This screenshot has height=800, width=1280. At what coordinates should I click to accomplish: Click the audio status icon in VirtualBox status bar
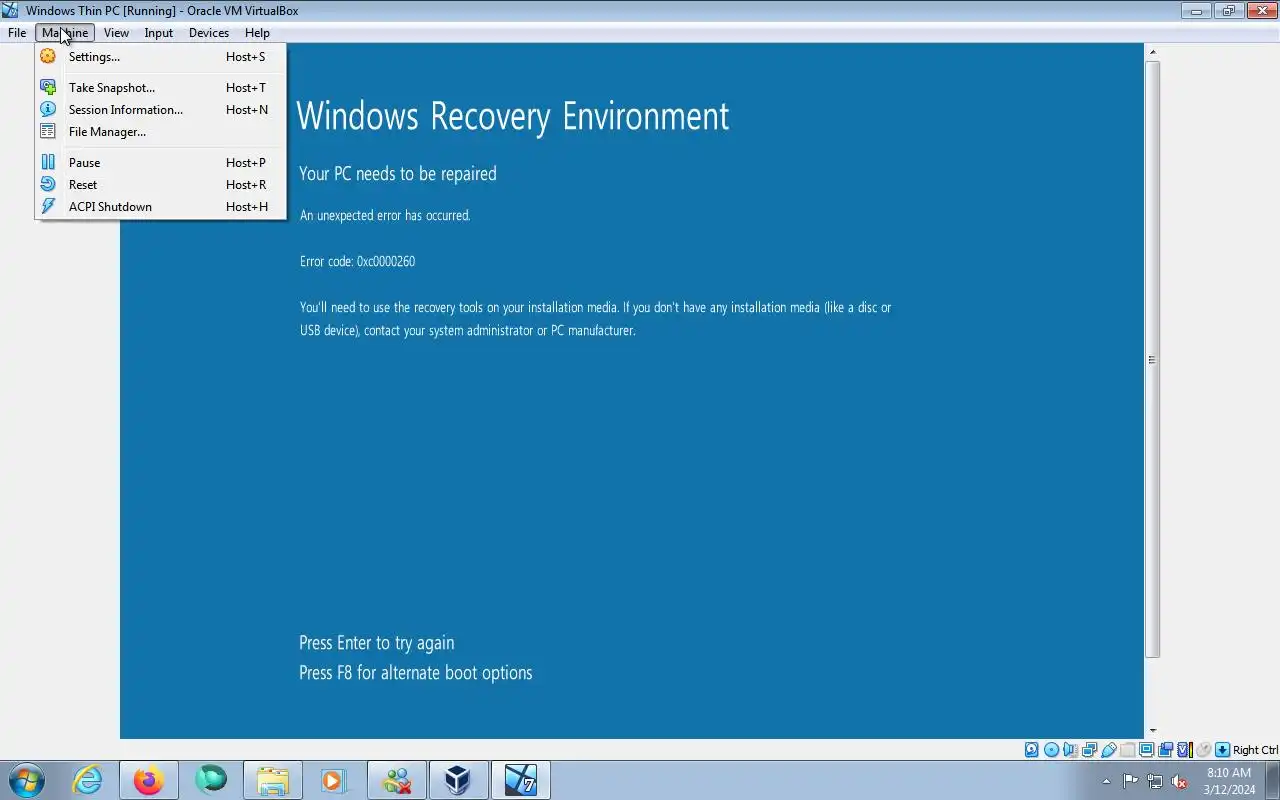pos(1070,750)
